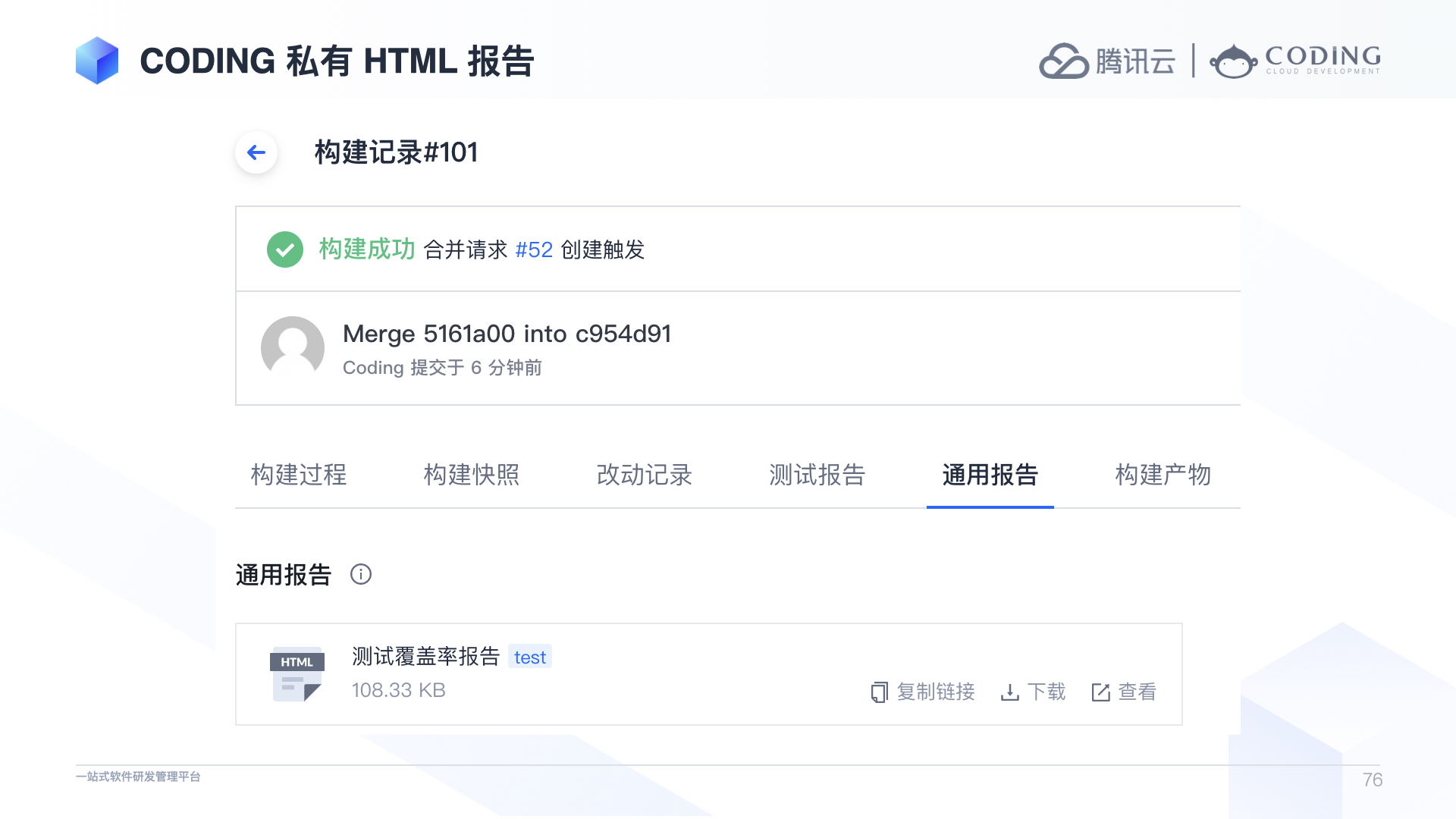
Task: Click the info icon beside 通用报告 heading
Action: (361, 574)
